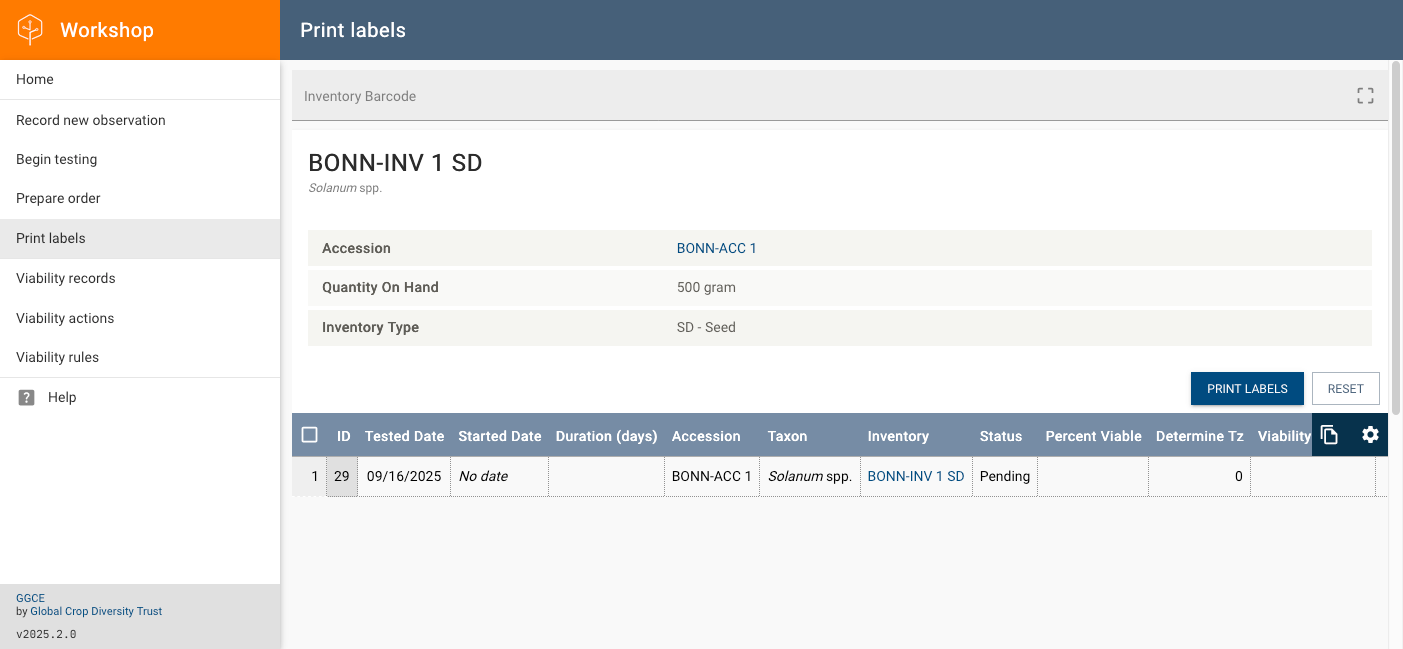Click the RESET button

point(1345,389)
